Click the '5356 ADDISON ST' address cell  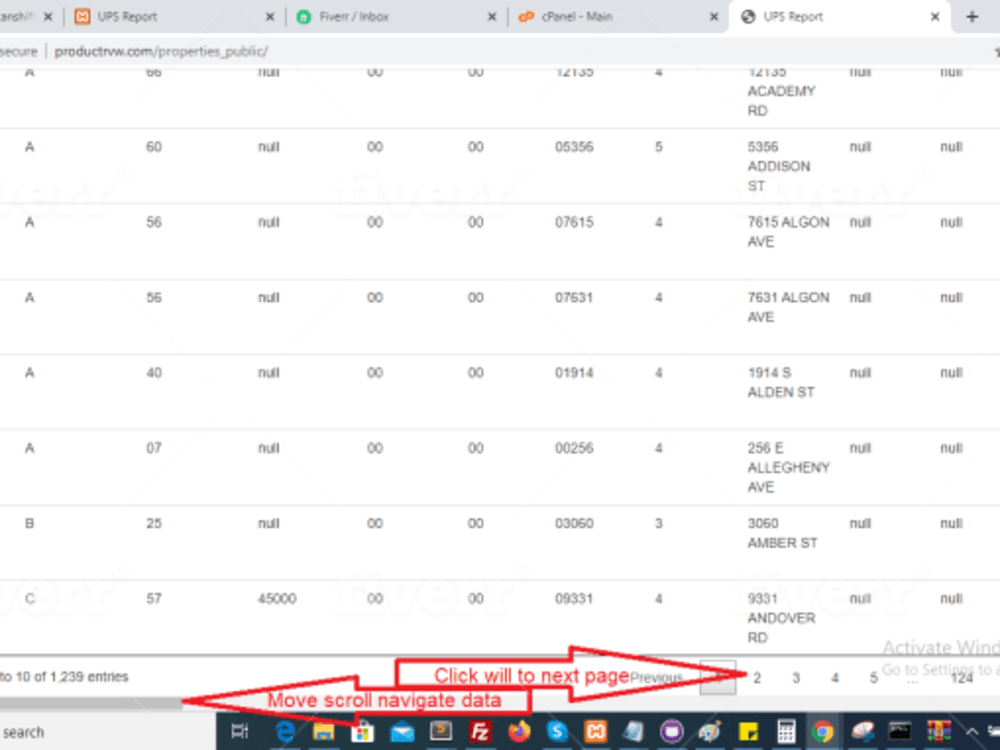click(x=779, y=166)
